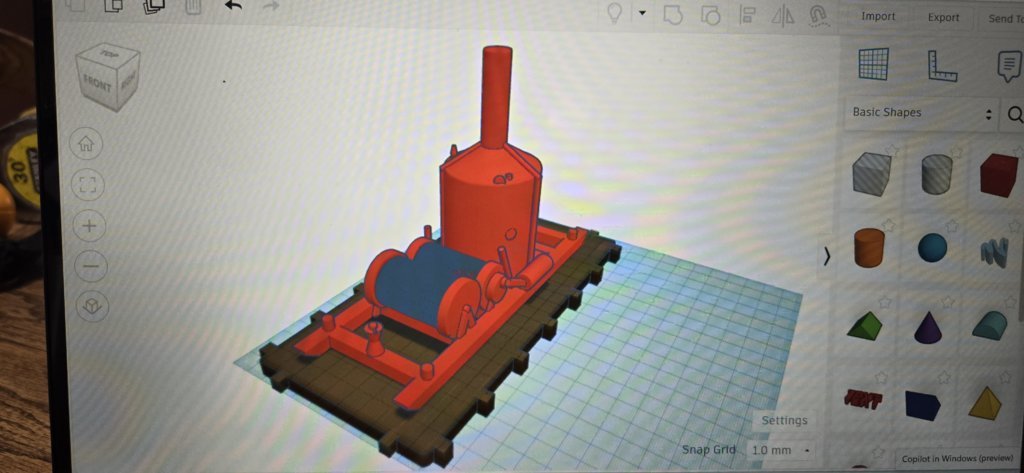The image size is (1024, 473).
Task: Open the workplane Settings button
Action: click(784, 420)
